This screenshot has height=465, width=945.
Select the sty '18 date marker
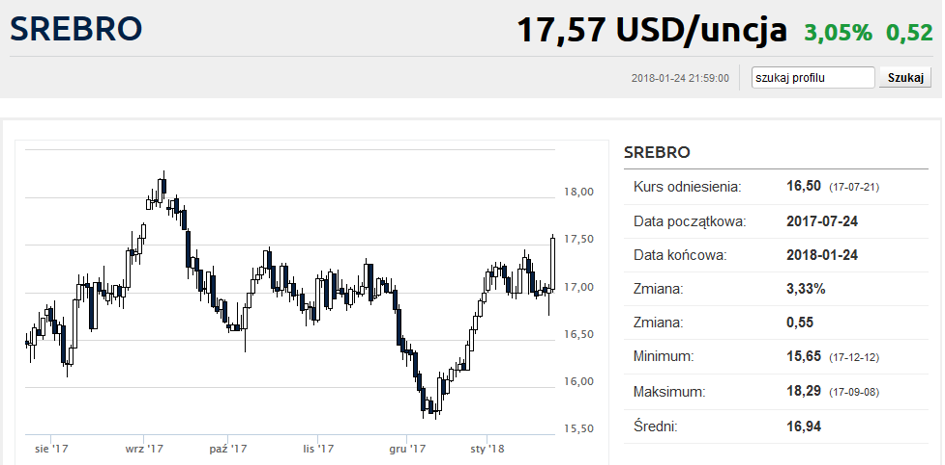[487, 449]
